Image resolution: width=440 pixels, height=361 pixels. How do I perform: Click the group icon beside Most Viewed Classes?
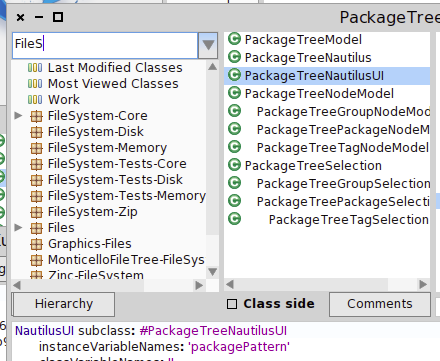tap(35, 84)
